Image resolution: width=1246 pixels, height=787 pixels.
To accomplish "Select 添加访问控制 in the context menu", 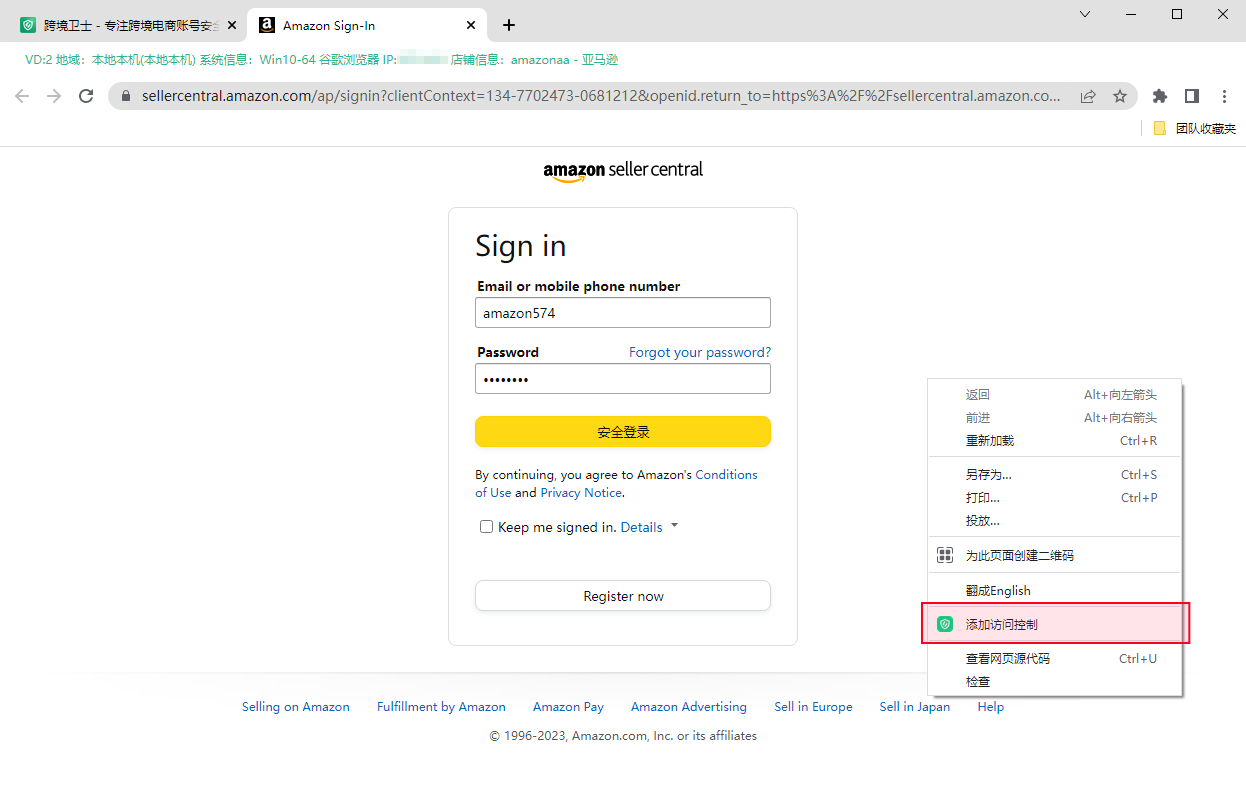I will pyautogui.click(x=1055, y=624).
